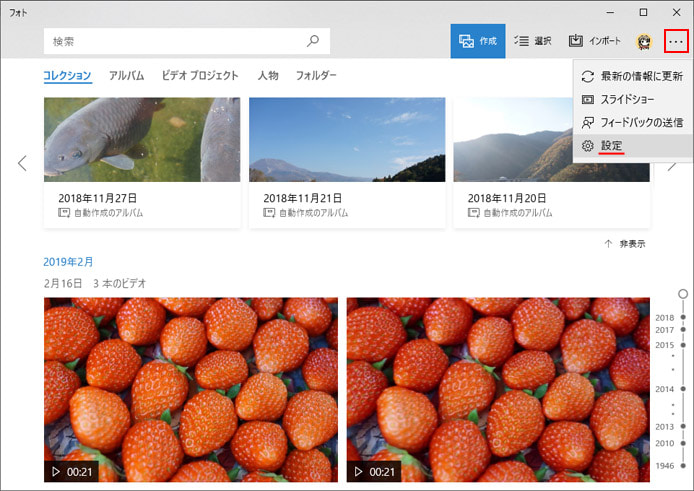This screenshot has height=491, width=694.
Task: Focus the 検索 search box
Action: [x=187, y=41]
